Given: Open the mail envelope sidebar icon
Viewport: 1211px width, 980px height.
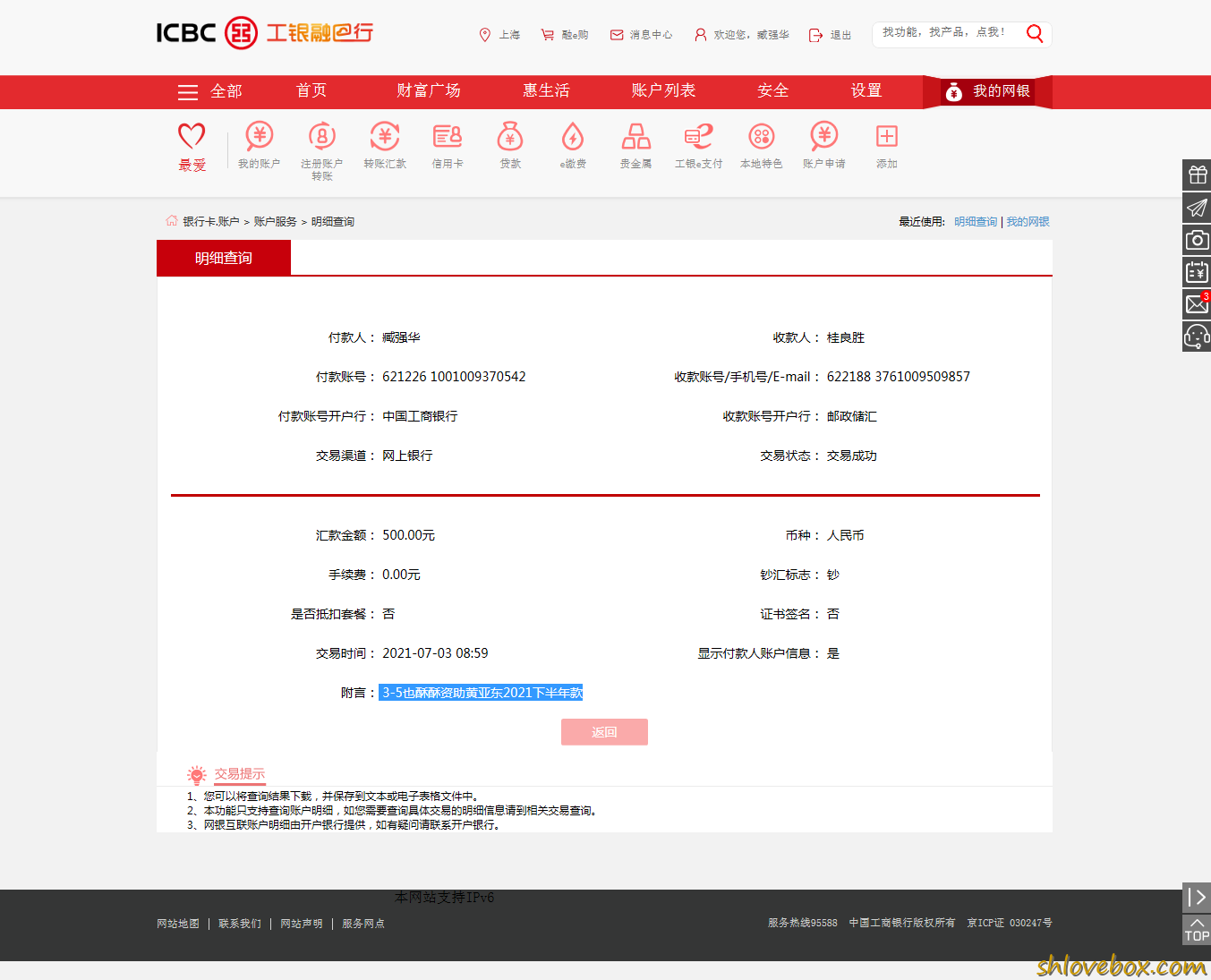Looking at the screenshot, I should click(1197, 304).
